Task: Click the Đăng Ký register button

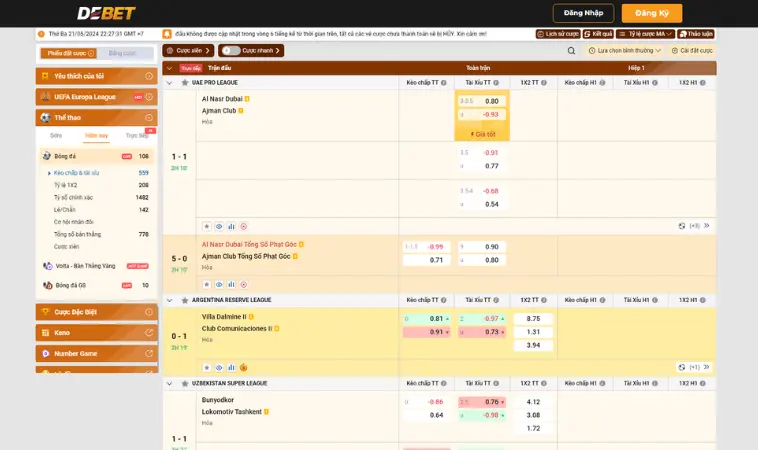Action: (651, 13)
